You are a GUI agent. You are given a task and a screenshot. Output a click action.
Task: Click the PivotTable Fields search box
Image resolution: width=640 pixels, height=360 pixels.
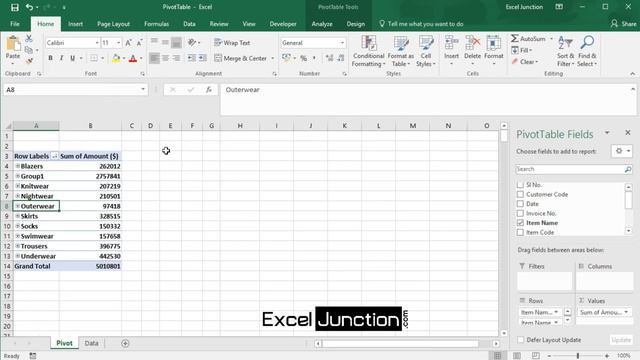[573, 169]
